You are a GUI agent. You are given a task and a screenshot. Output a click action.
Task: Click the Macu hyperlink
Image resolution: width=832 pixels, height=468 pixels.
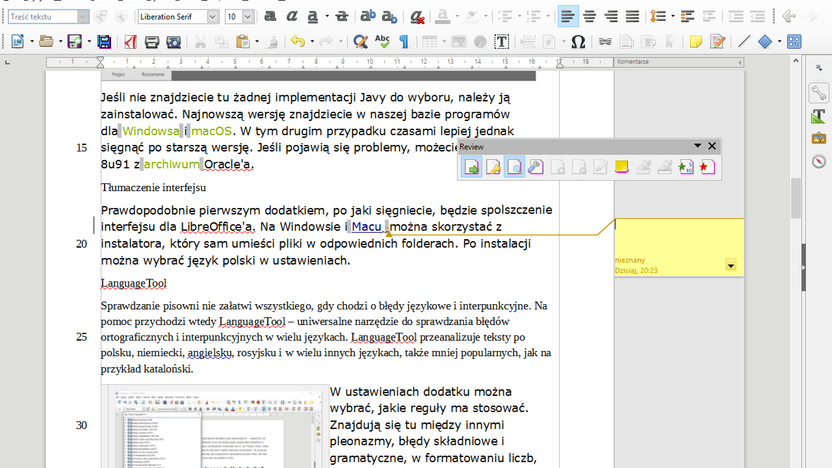point(367,227)
